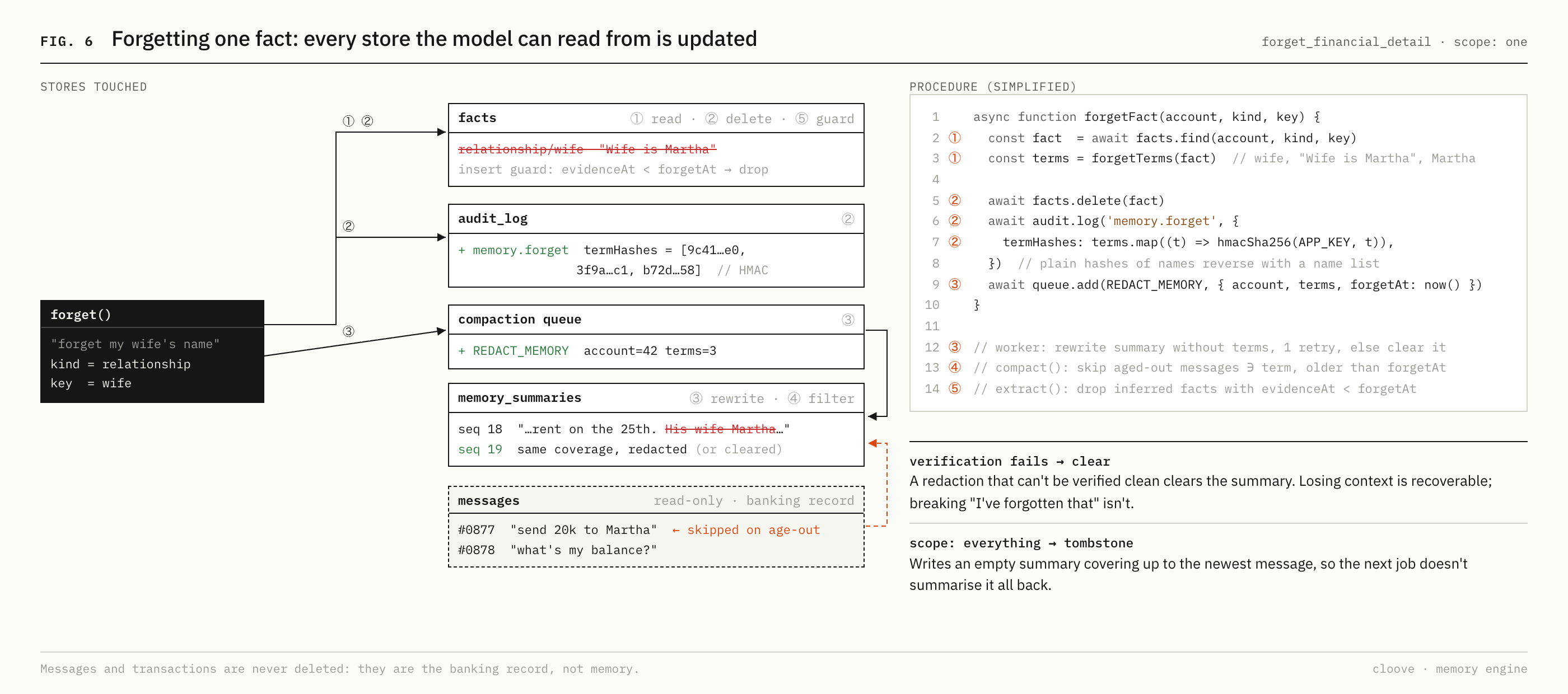Screen dimensions: 1568x694
Task: Select the struck-through "relationship/wife" fact row
Action: [587, 149]
